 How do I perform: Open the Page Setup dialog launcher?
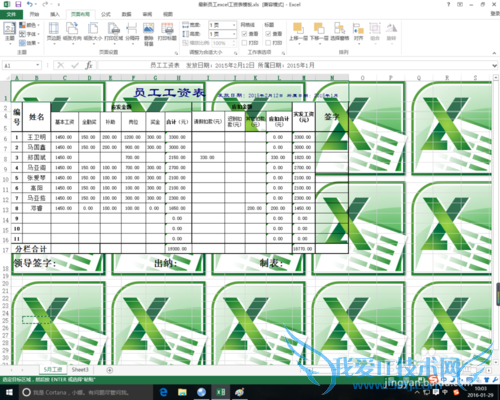click(176, 53)
